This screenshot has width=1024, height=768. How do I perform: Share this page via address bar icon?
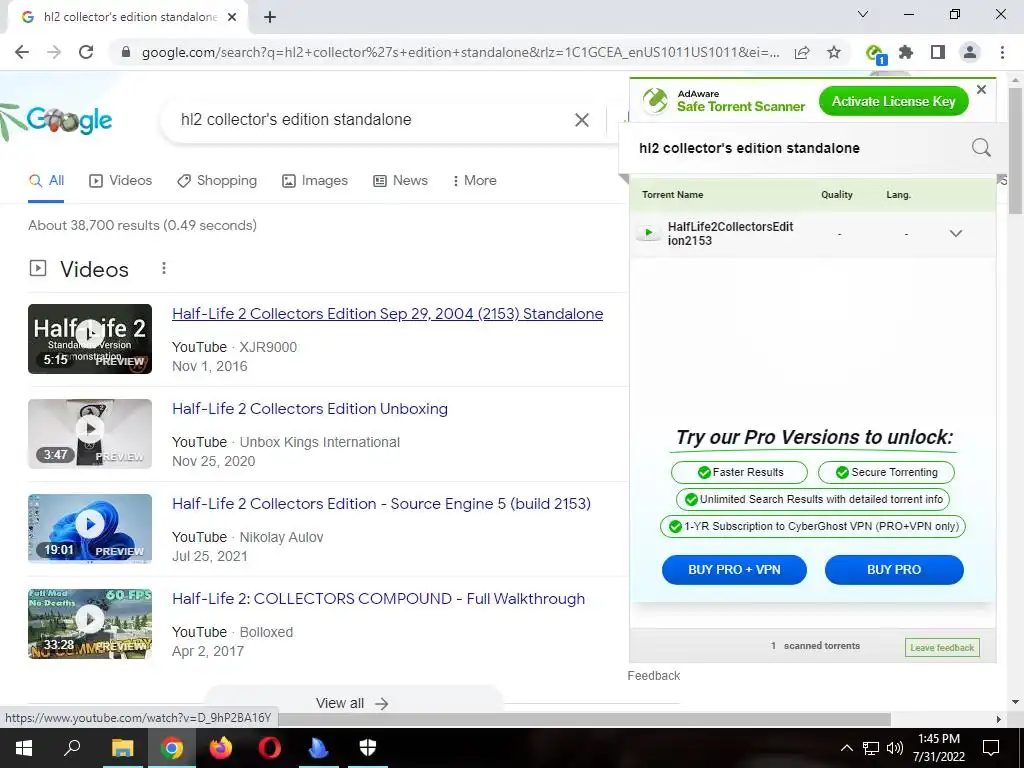coord(802,52)
